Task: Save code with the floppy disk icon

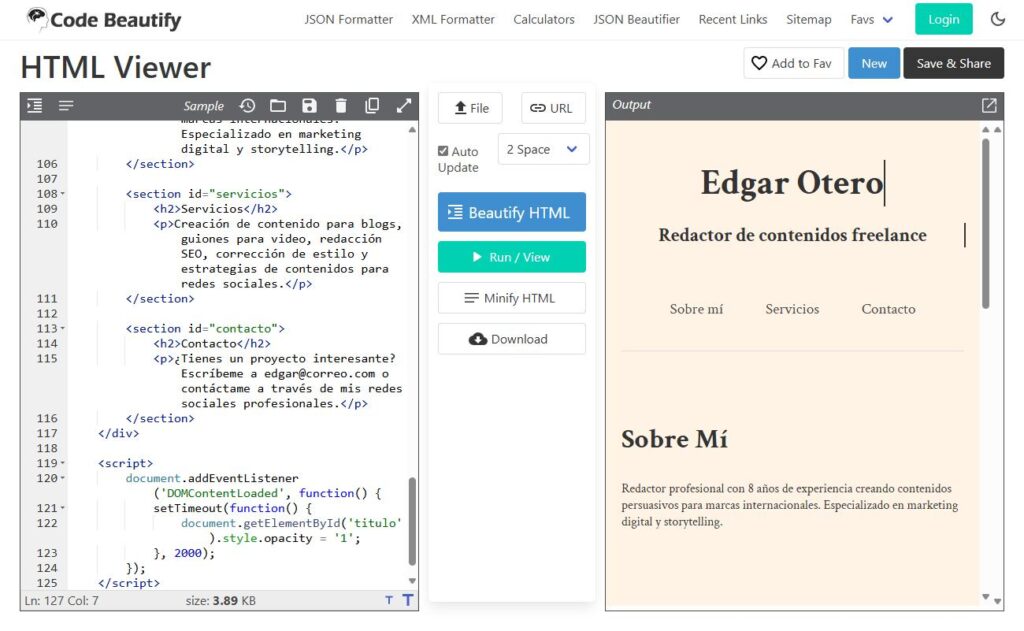Action: (x=310, y=105)
